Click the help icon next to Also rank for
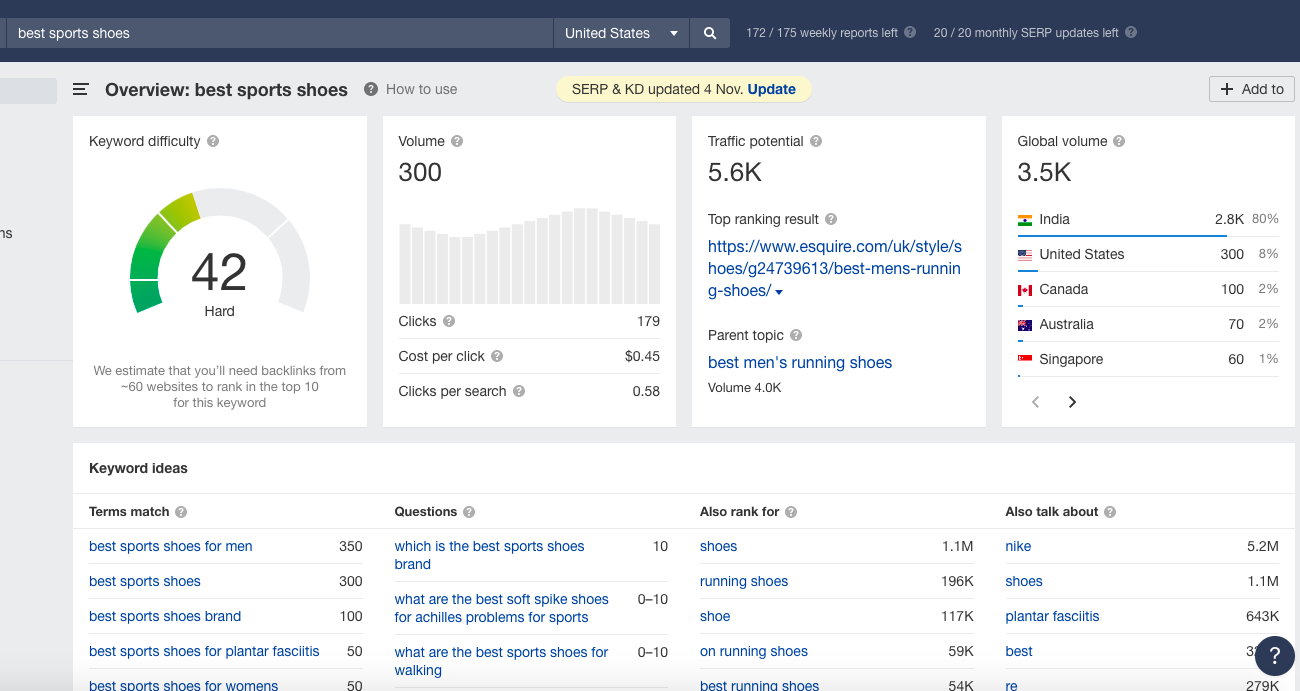The width and height of the screenshot is (1300, 691). 791,512
